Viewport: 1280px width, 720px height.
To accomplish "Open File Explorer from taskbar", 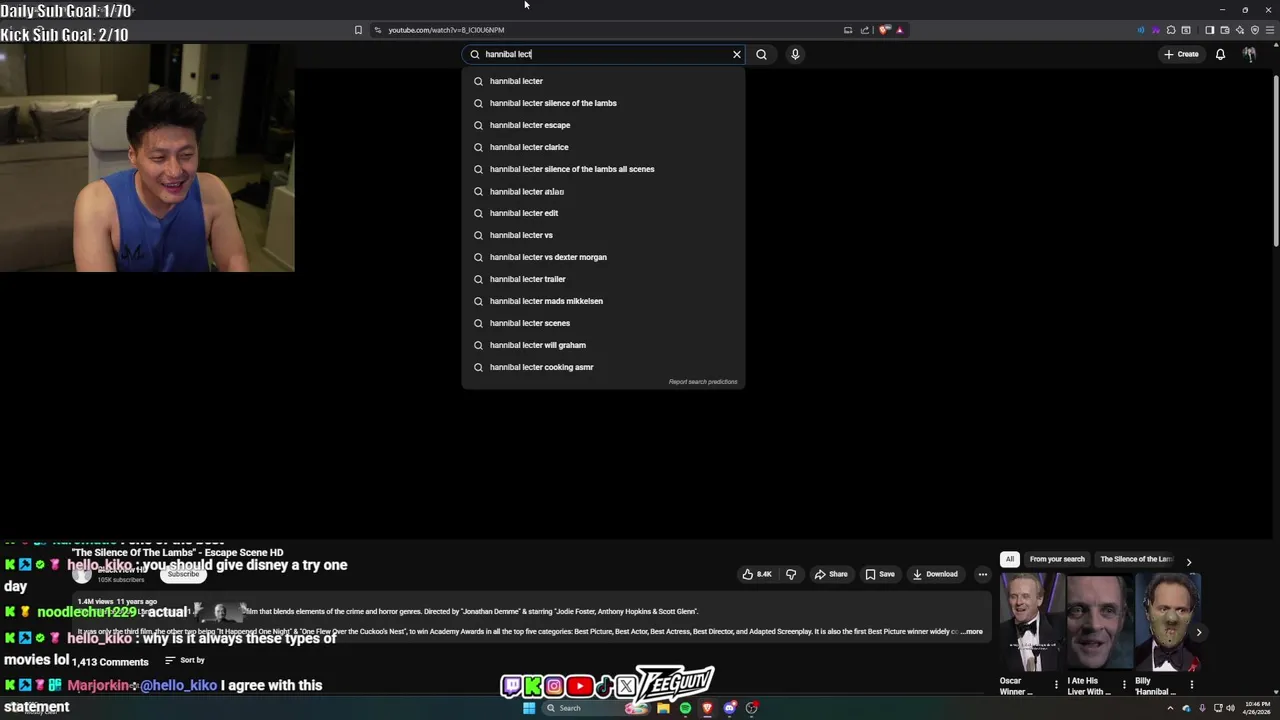I will pyautogui.click(x=663, y=708).
